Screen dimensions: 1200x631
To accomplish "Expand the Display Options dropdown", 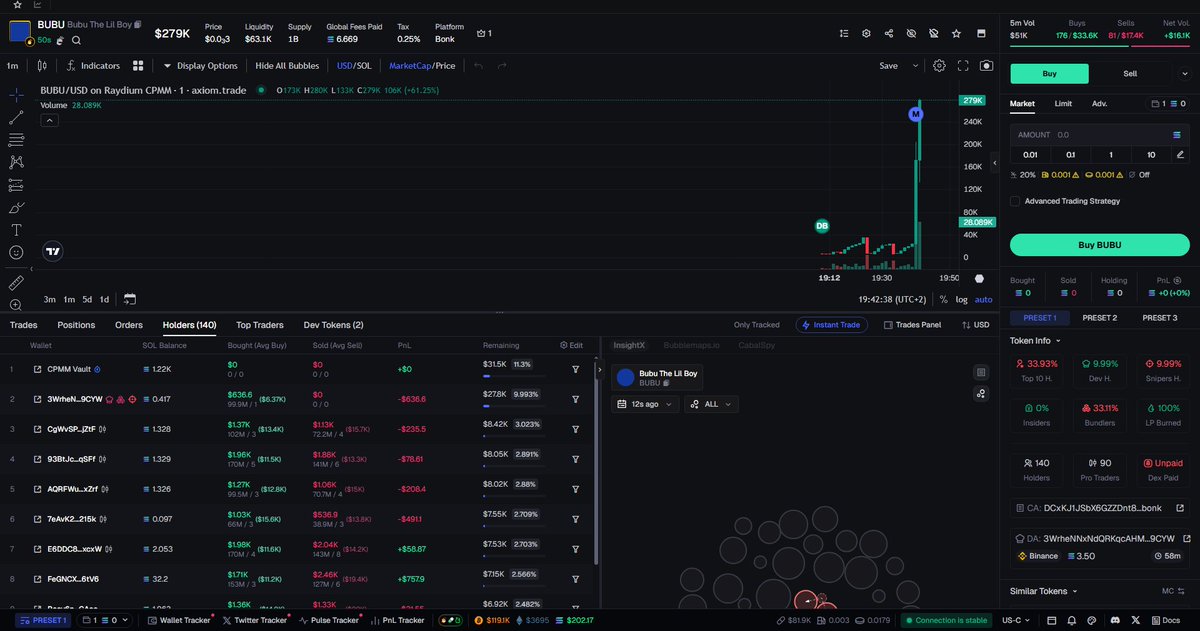I will click(201, 66).
